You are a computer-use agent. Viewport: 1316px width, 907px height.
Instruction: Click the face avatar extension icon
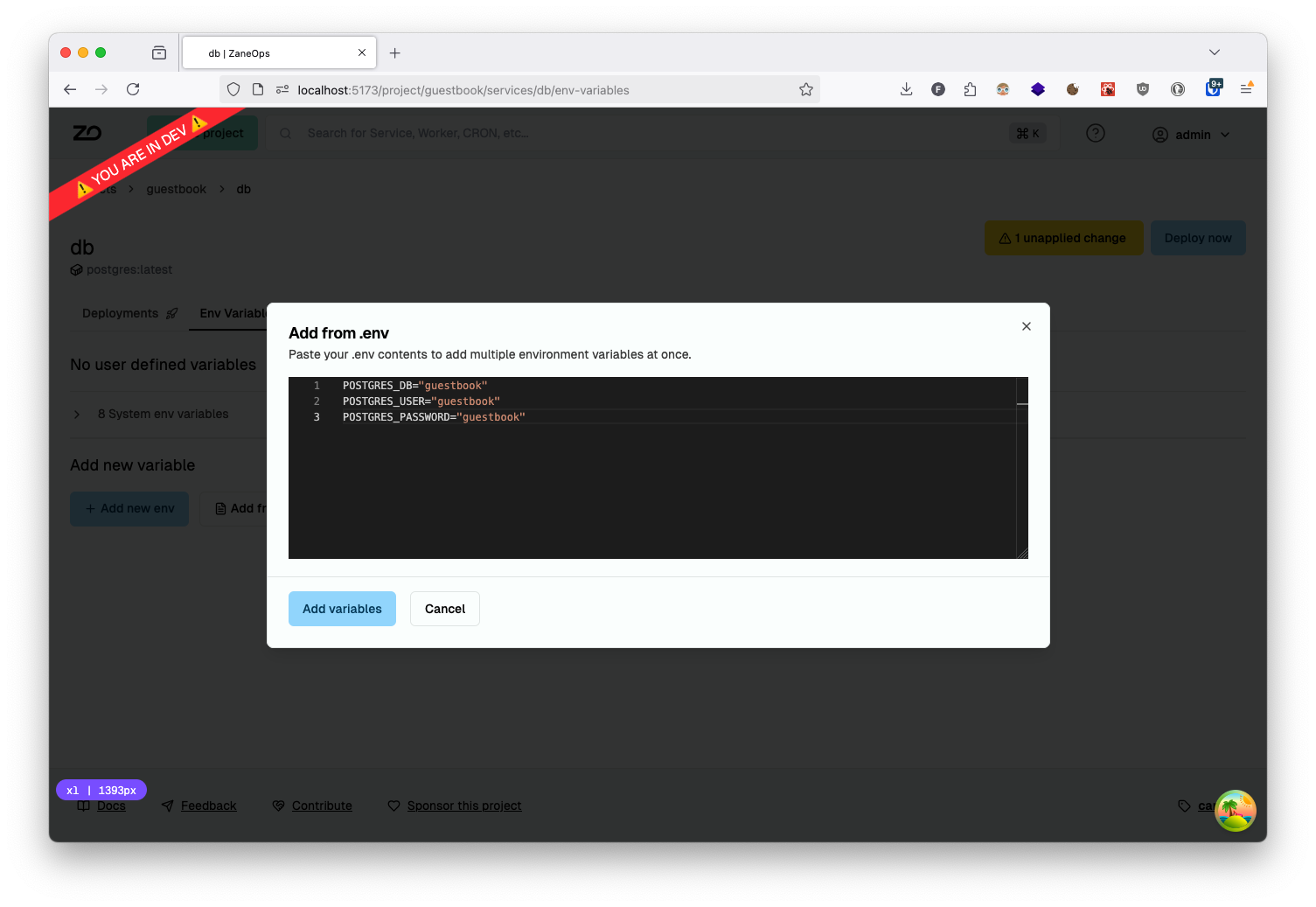click(x=1003, y=89)
